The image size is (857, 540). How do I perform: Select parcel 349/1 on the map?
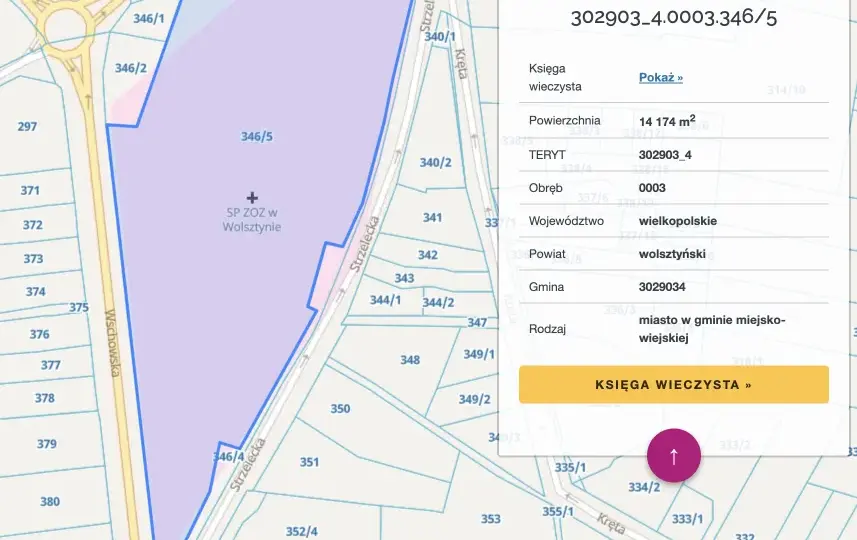479,354
